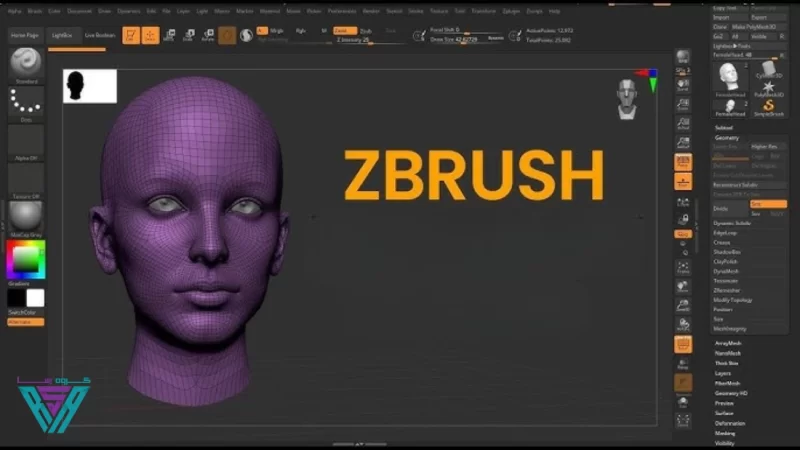
Task: Click the Frame mesh icon
Action: [683, 267]
